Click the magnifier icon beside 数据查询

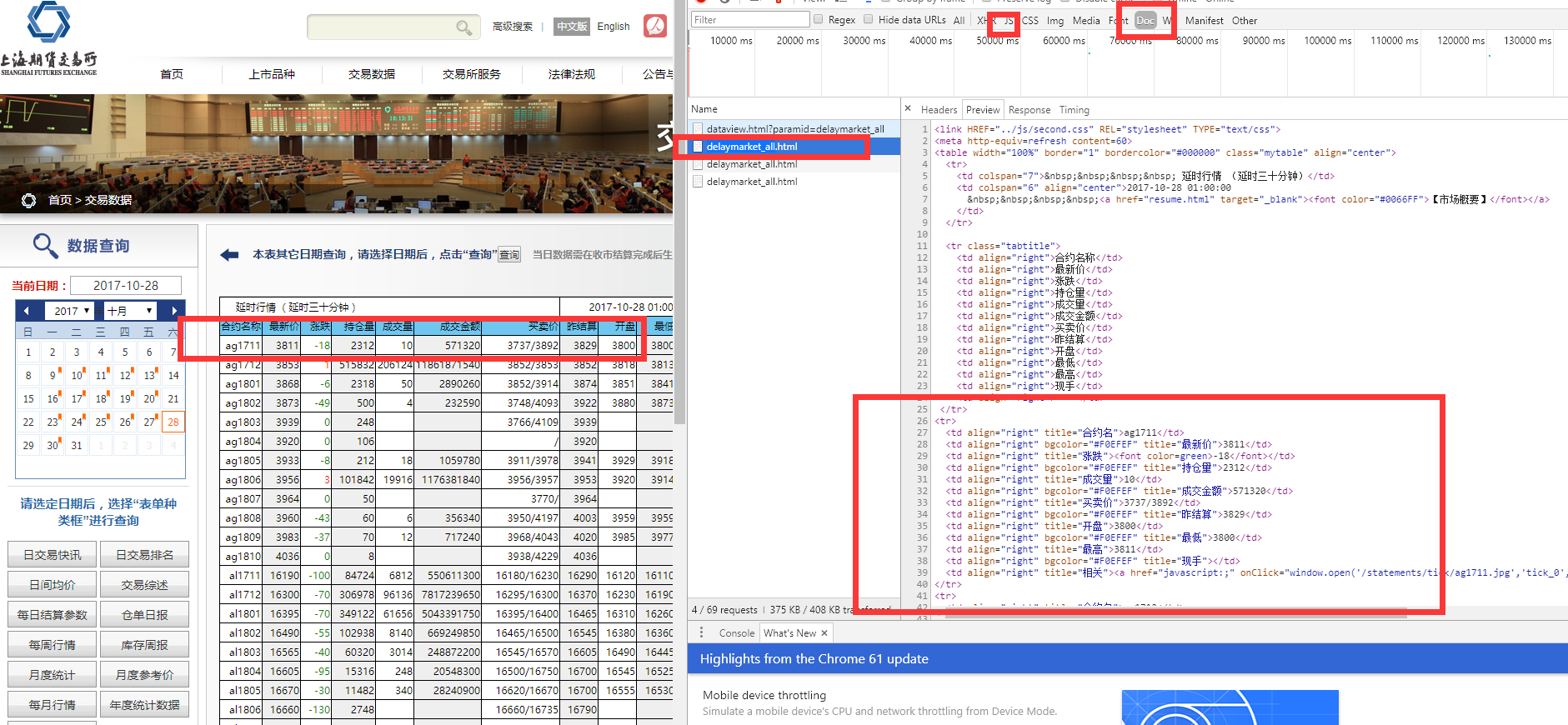click(x=45, y=245)
